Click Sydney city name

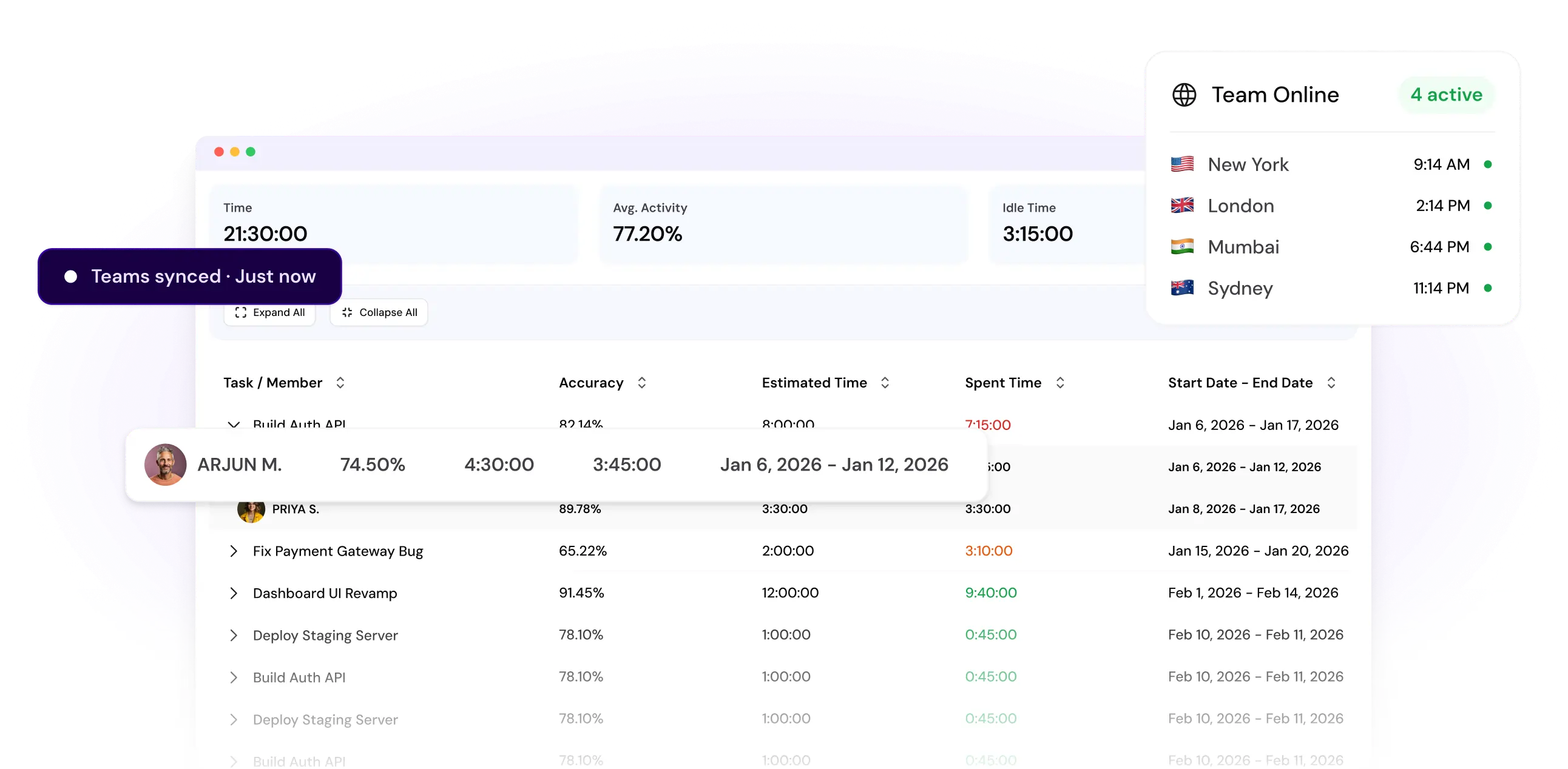pos(1240,289)
